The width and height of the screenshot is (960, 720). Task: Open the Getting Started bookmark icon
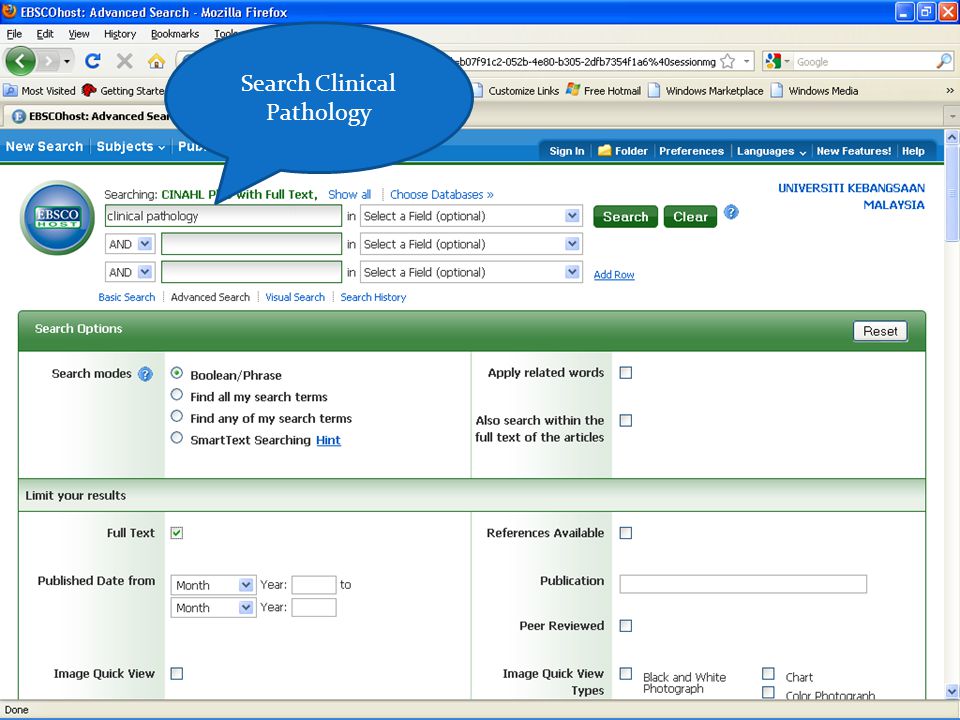[x=89, y=91]
